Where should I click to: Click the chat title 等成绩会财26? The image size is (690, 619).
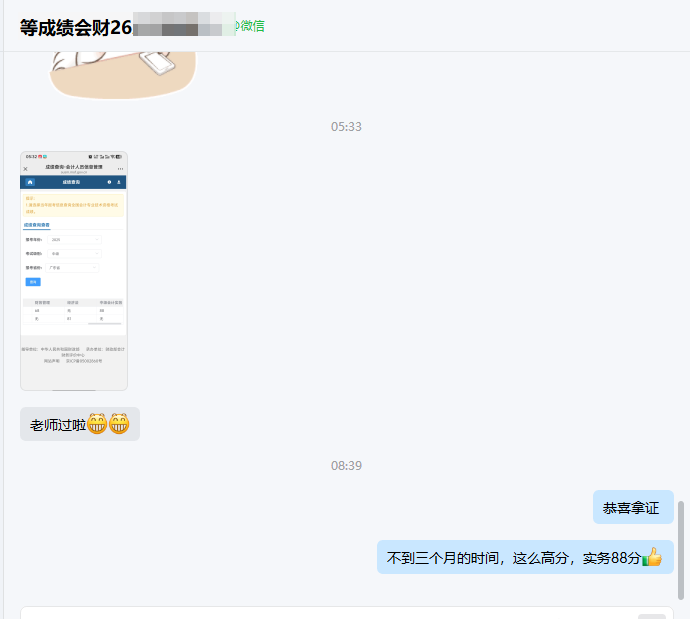pos(76,27)
